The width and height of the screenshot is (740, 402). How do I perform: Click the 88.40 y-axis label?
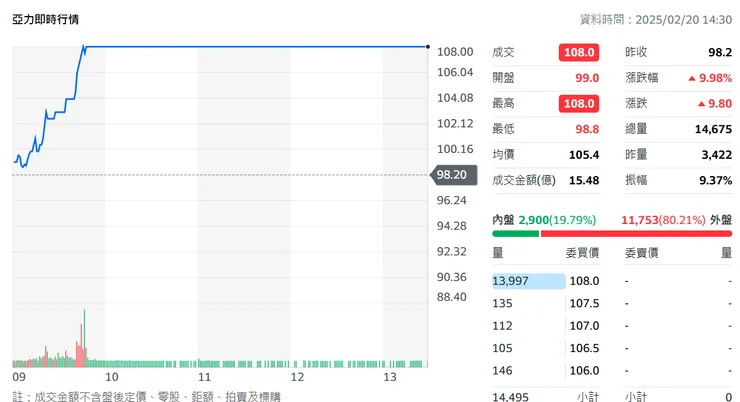click(x=452, y=297)
